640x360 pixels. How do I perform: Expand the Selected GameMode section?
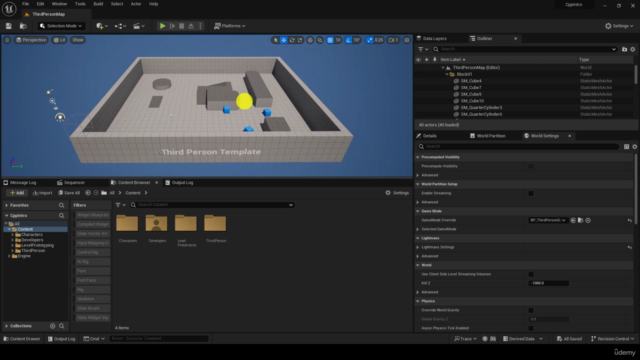point(418,229)
